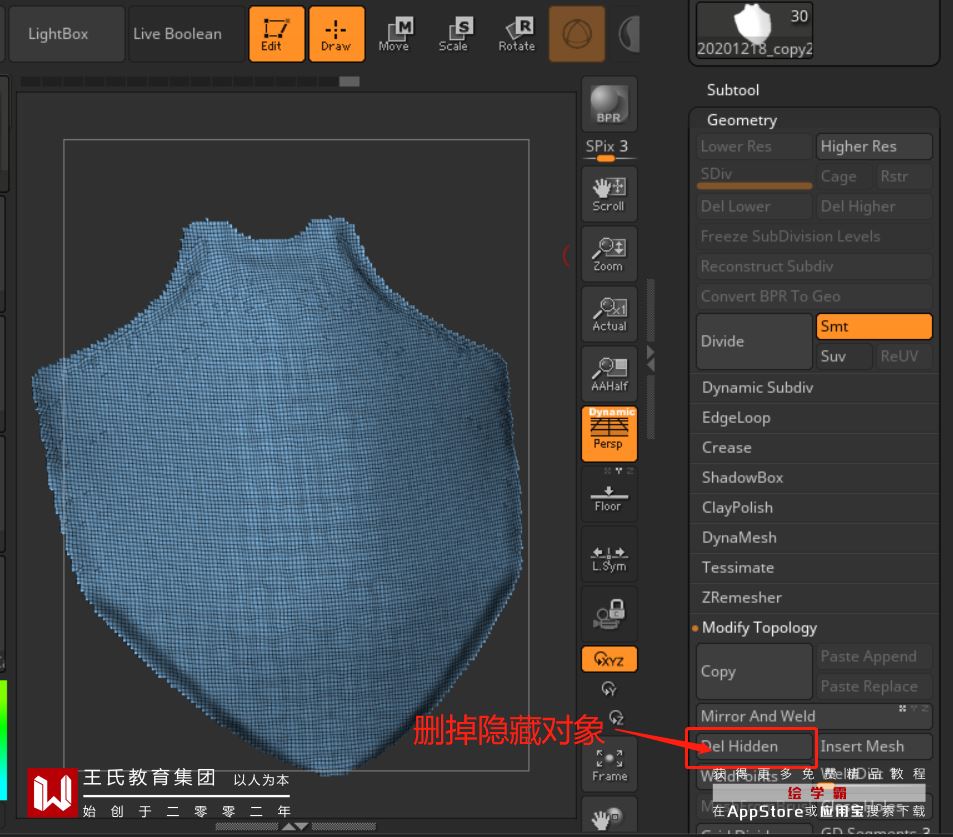Render with the BPR button

coord(609,104)
